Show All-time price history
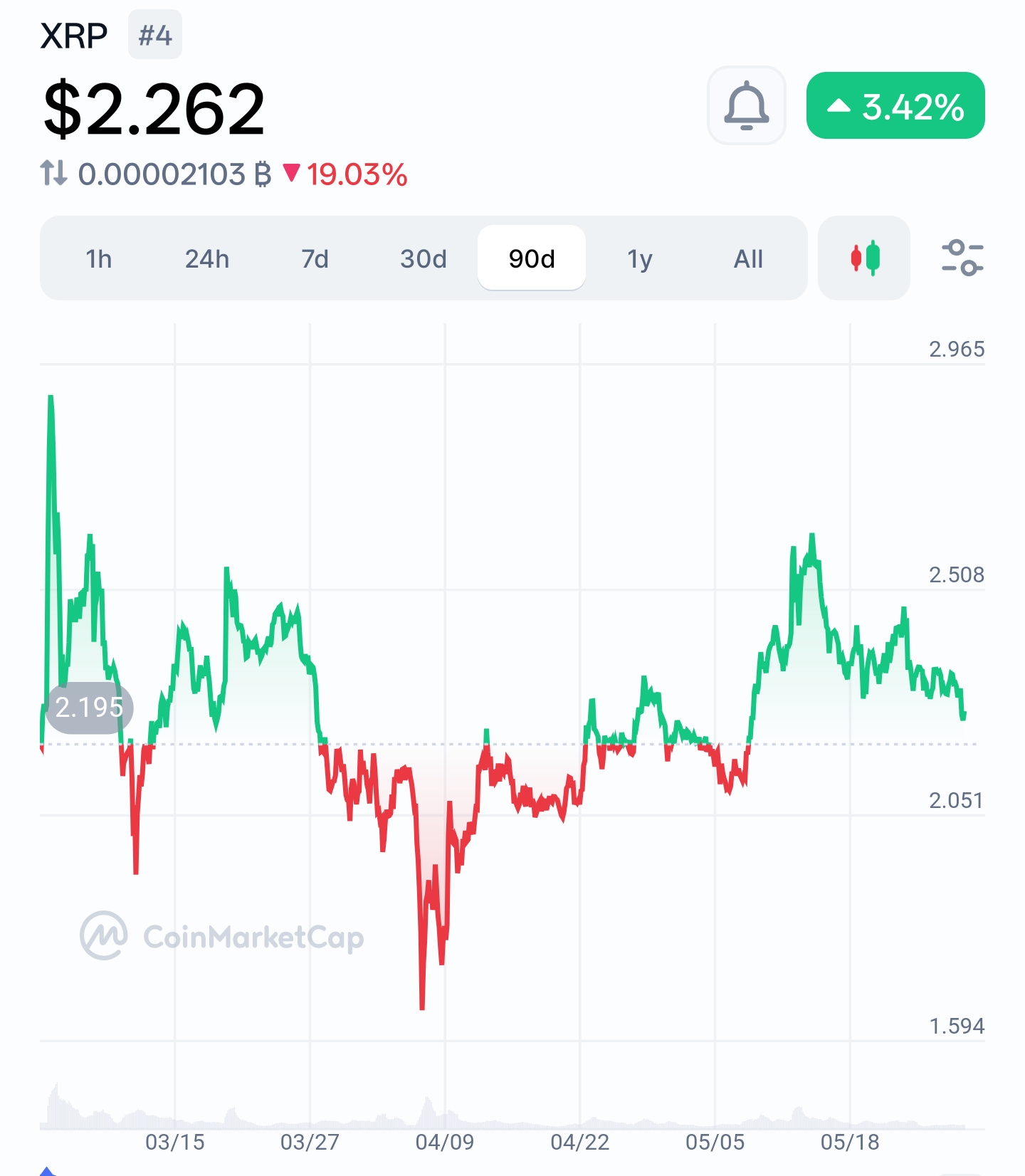This screenshot has height=1176, width=1025. pyautogui.click(x=748, y=258)
